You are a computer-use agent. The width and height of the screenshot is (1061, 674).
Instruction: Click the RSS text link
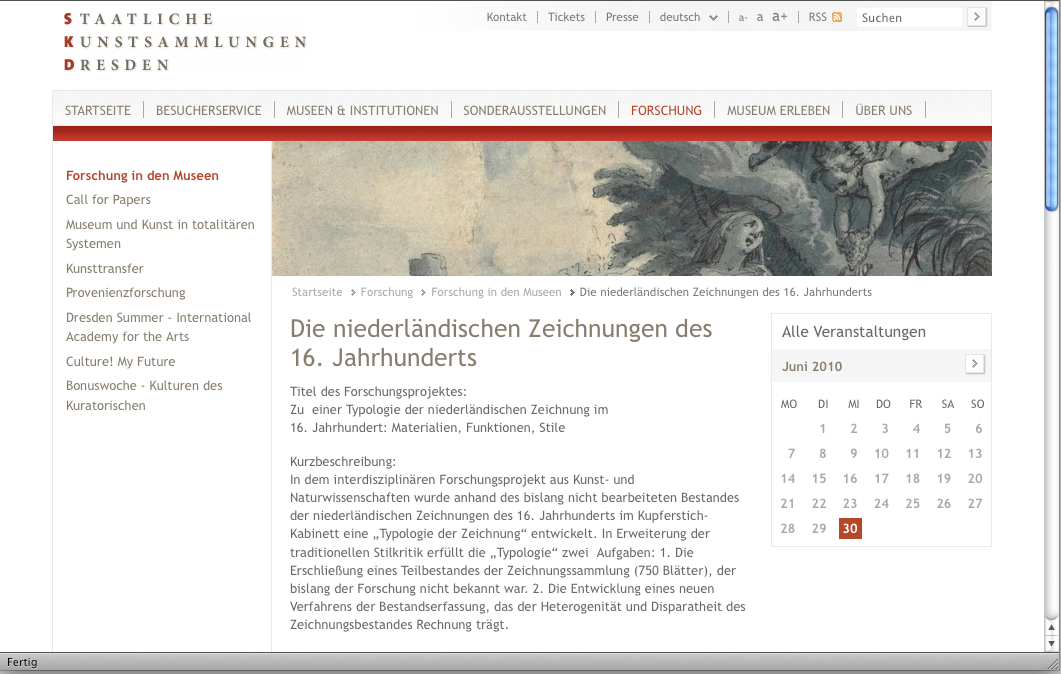point(817,17)
